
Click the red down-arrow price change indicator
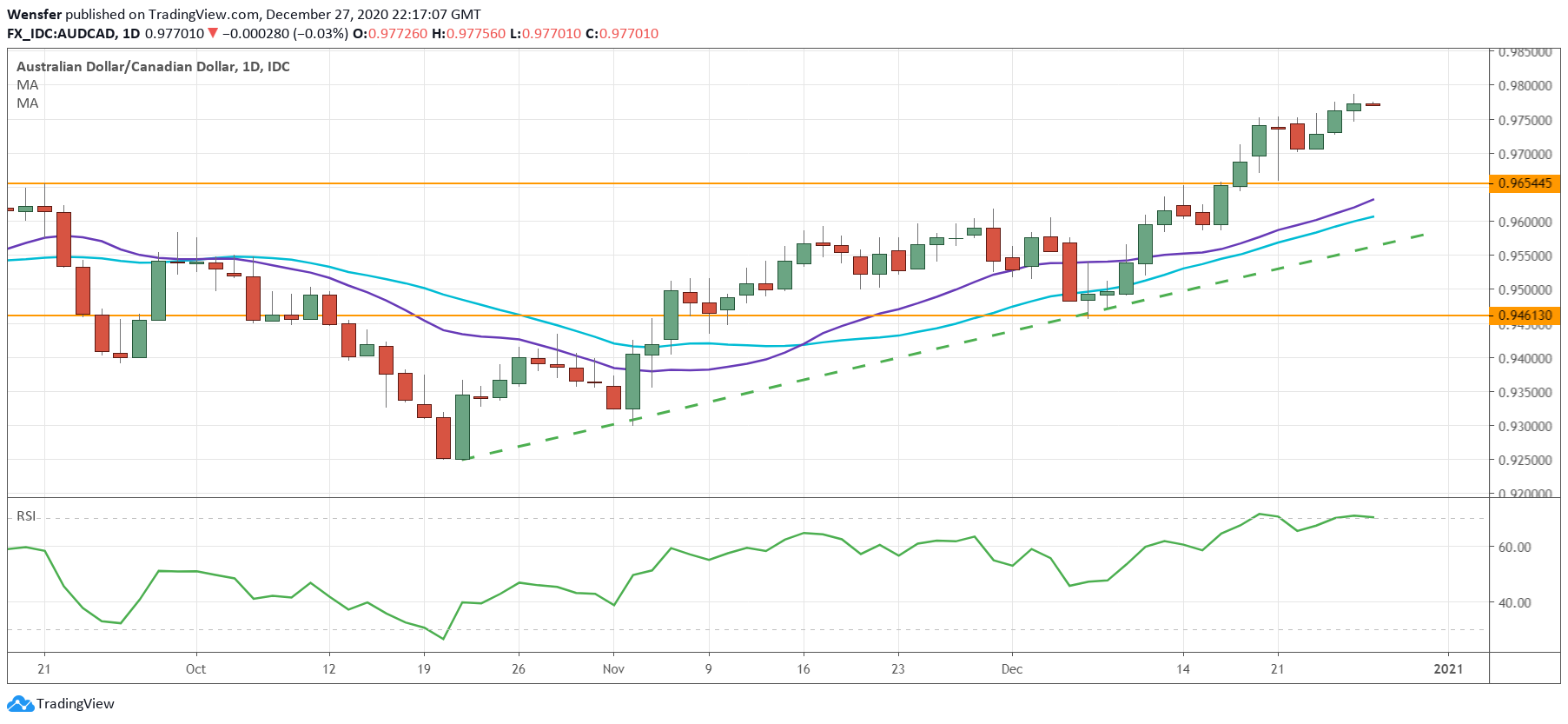point(213,34)
